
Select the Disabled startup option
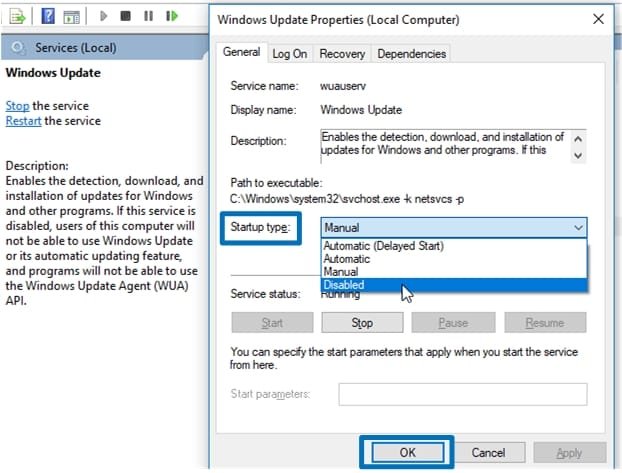(x=454, y=285)
